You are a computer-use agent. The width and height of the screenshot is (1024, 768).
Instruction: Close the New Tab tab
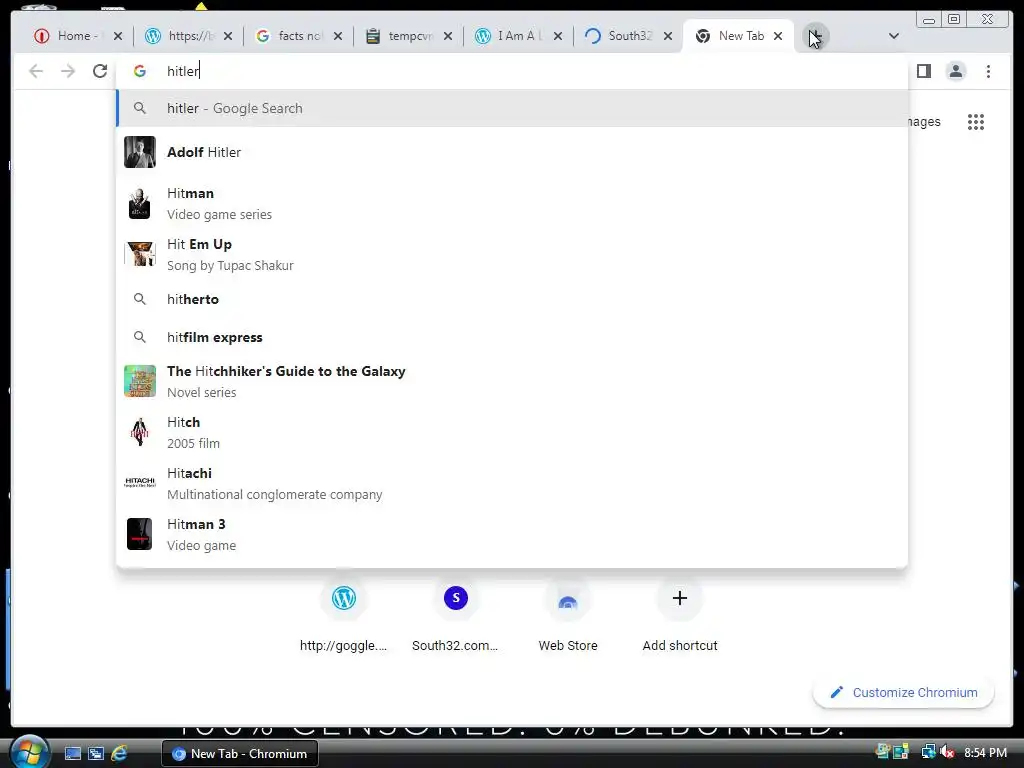(x=778, y=37)
